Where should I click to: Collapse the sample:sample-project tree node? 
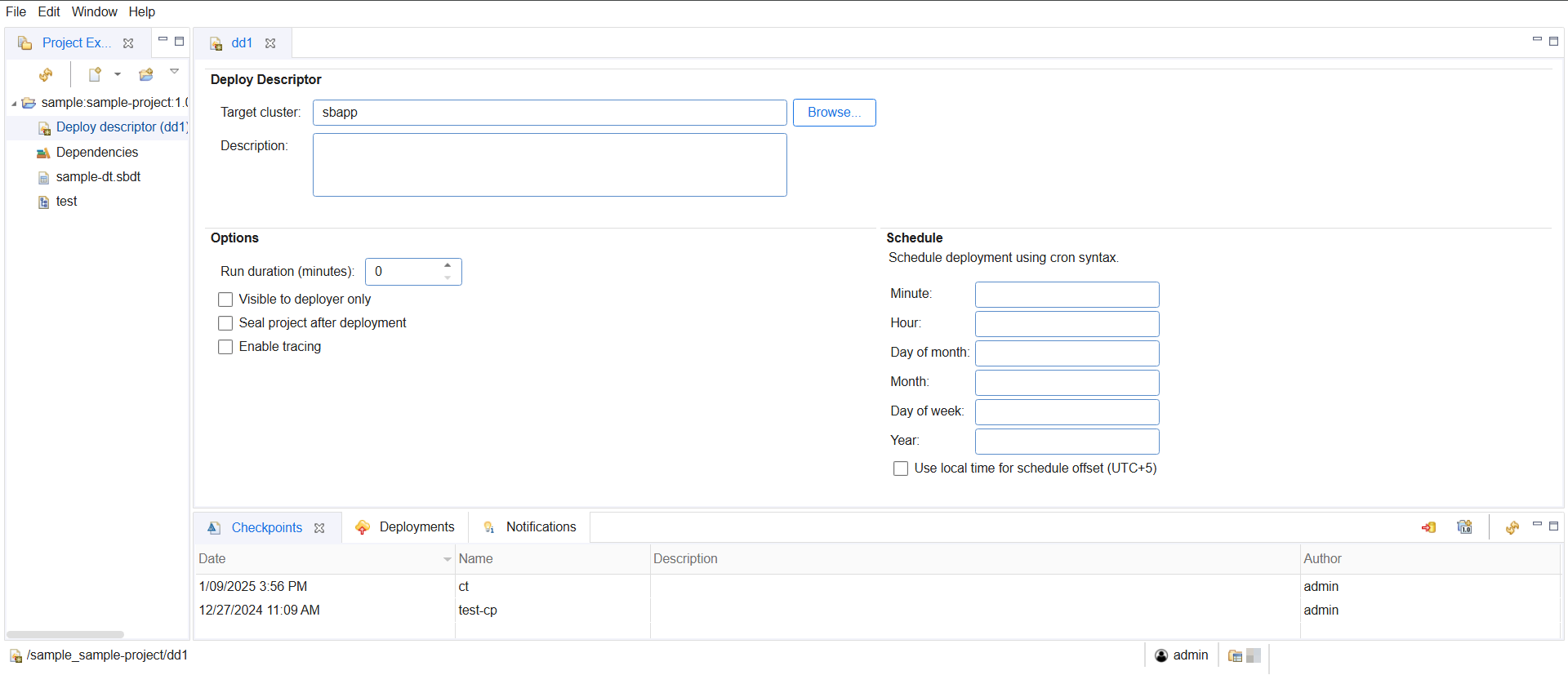point(14,104)
